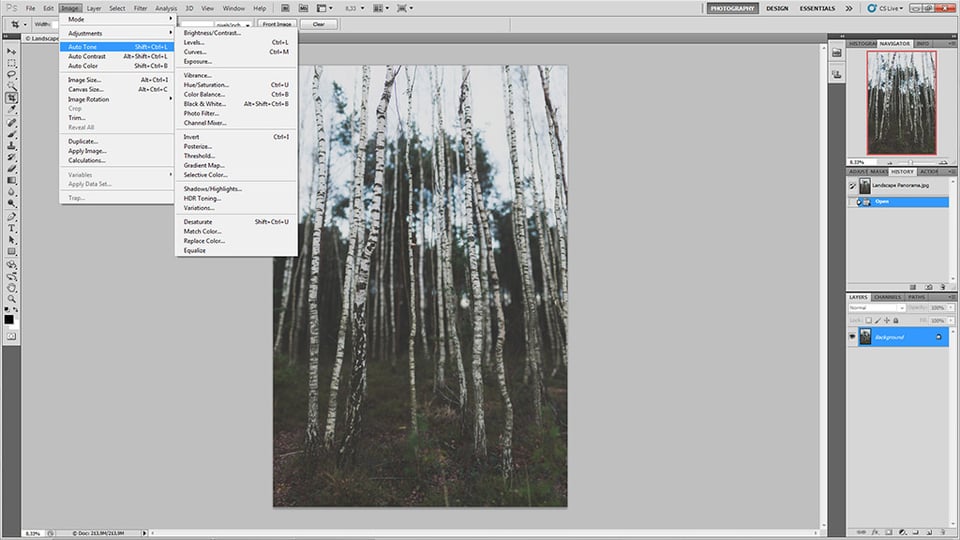Open the CS Live button
This screenshot has width=960, height=540.
click(885, 8)
